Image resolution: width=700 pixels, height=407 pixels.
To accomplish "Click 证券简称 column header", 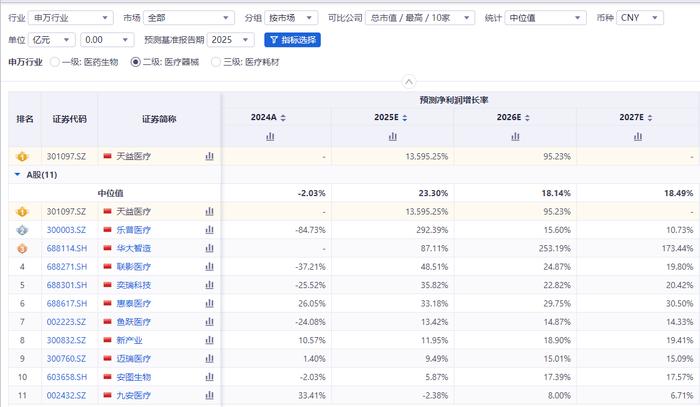I will point(159,119).
